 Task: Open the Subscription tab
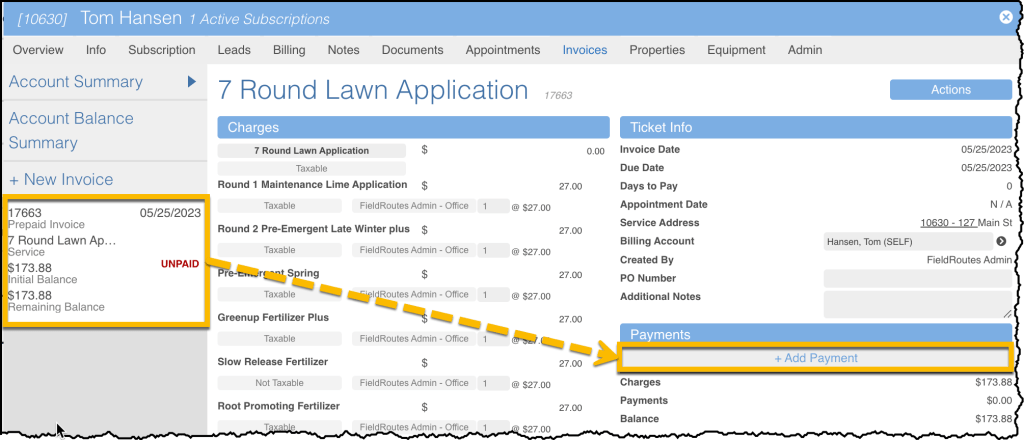[161, 50]
